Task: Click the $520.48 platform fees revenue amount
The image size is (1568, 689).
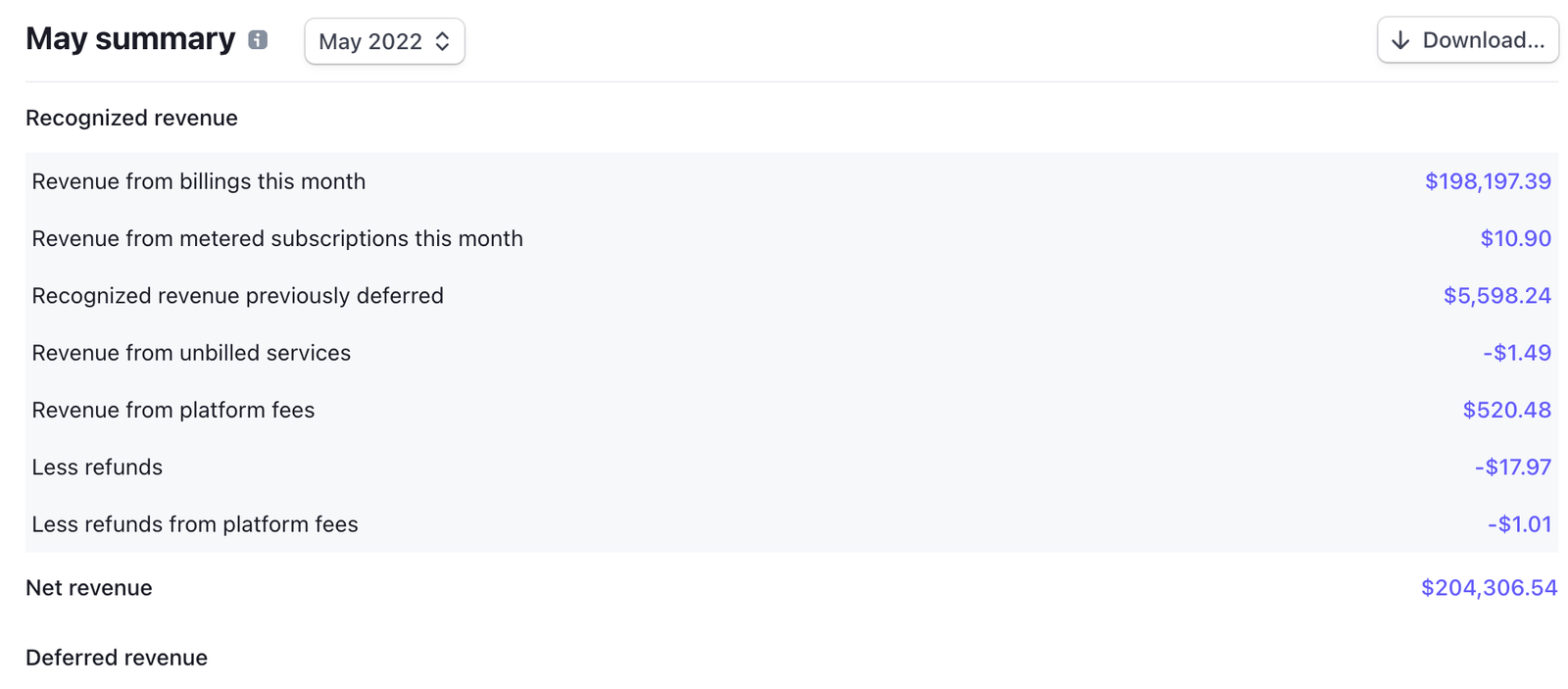Action: click(1508, 410)
